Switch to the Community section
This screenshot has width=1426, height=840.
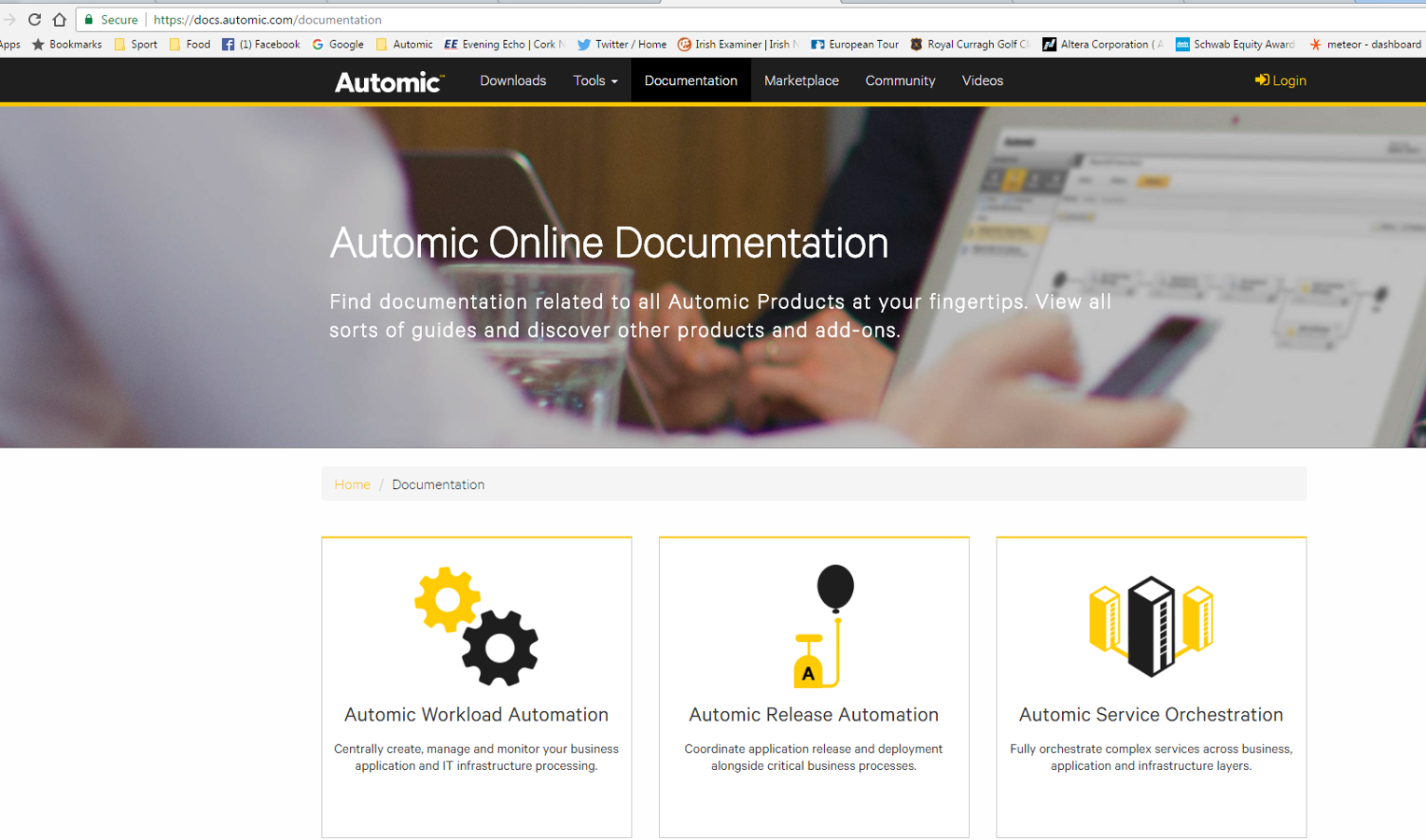point(900,80)
